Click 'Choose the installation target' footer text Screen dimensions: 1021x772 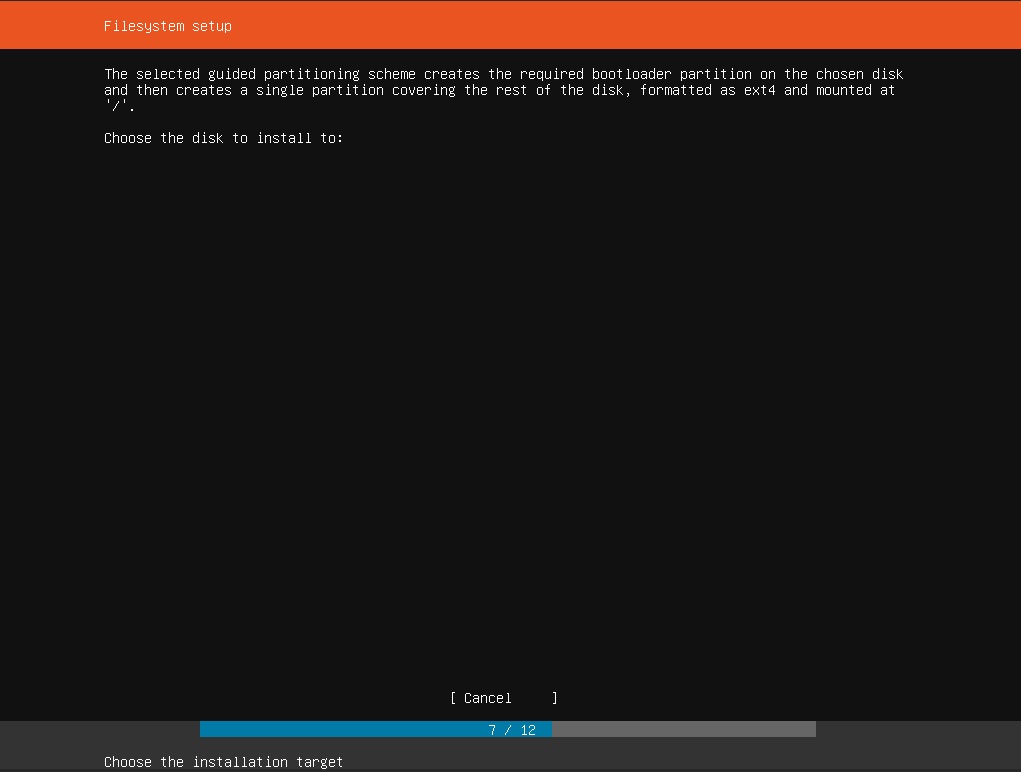point(223,762)
